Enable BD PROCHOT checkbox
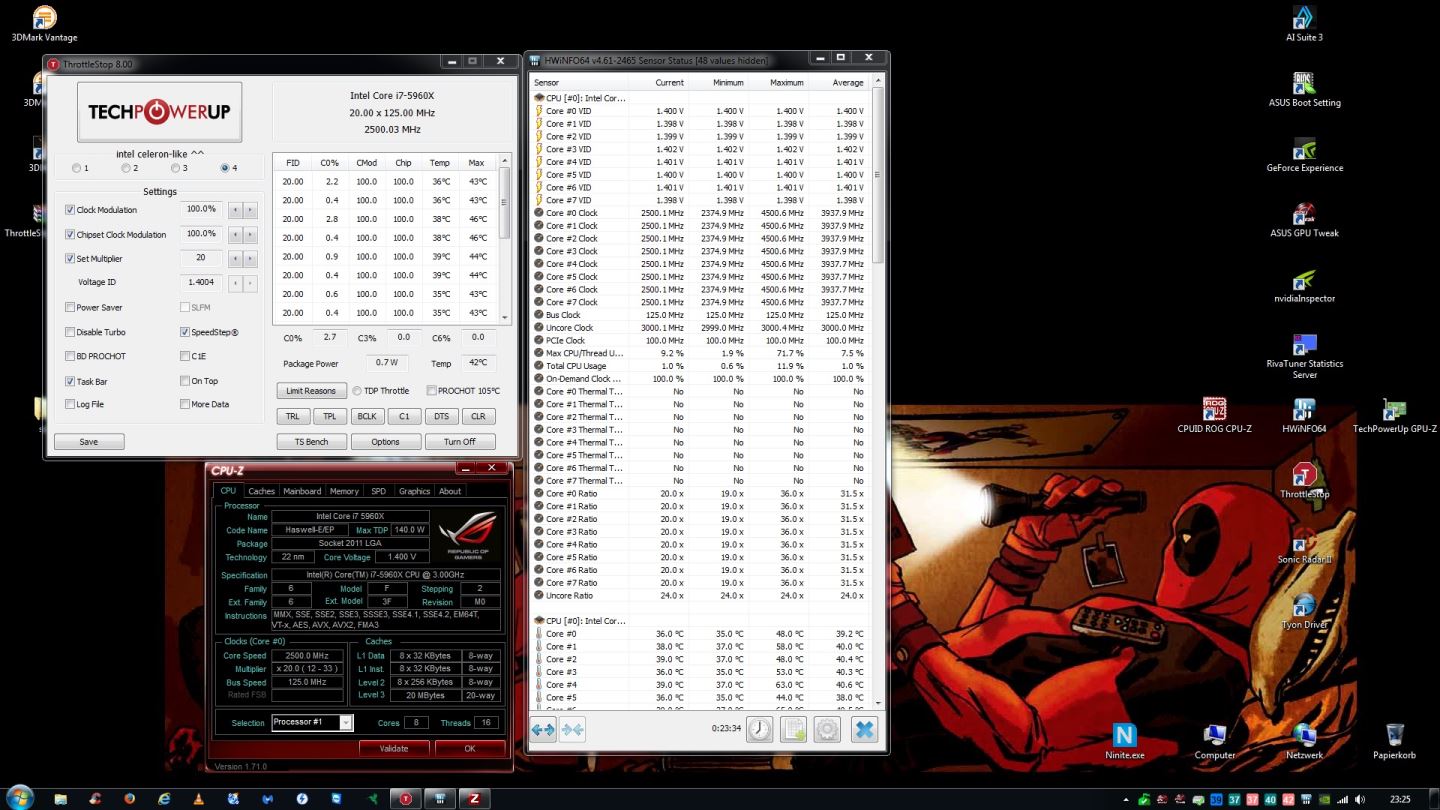The height and width of the screenshot is (810, 1440). [x=70, y=356]
